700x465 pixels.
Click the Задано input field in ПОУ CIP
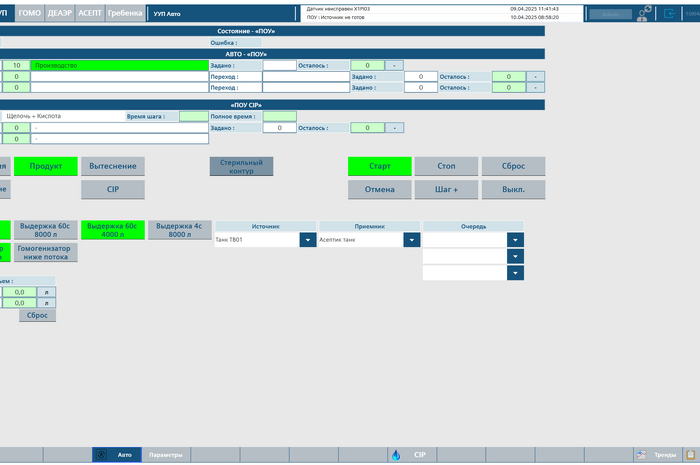pos(280,128)
